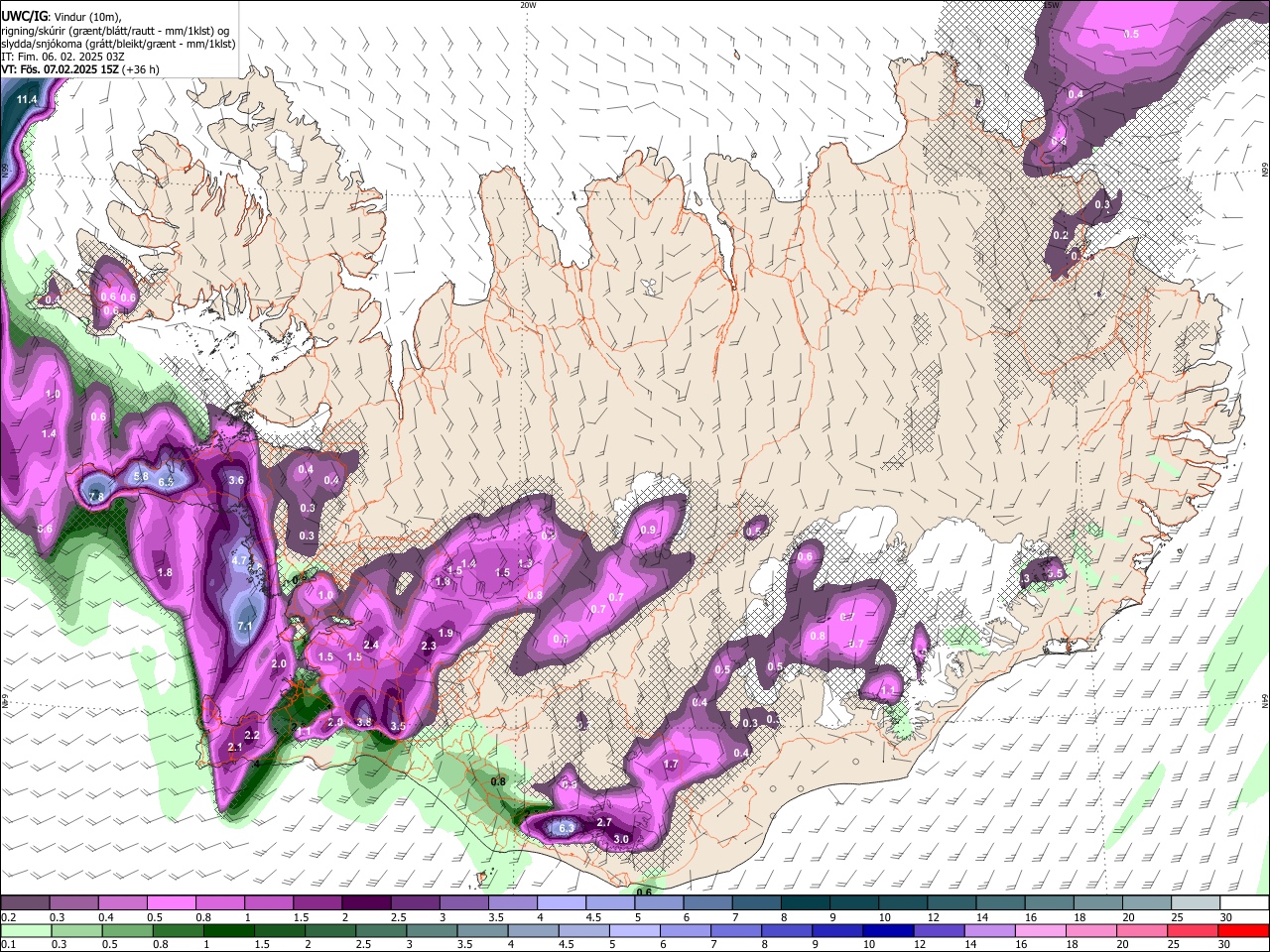Select upper legend swatch between 25 and 30
The width and height of the screenshot is (1270, 952).
coord(1196,903)
